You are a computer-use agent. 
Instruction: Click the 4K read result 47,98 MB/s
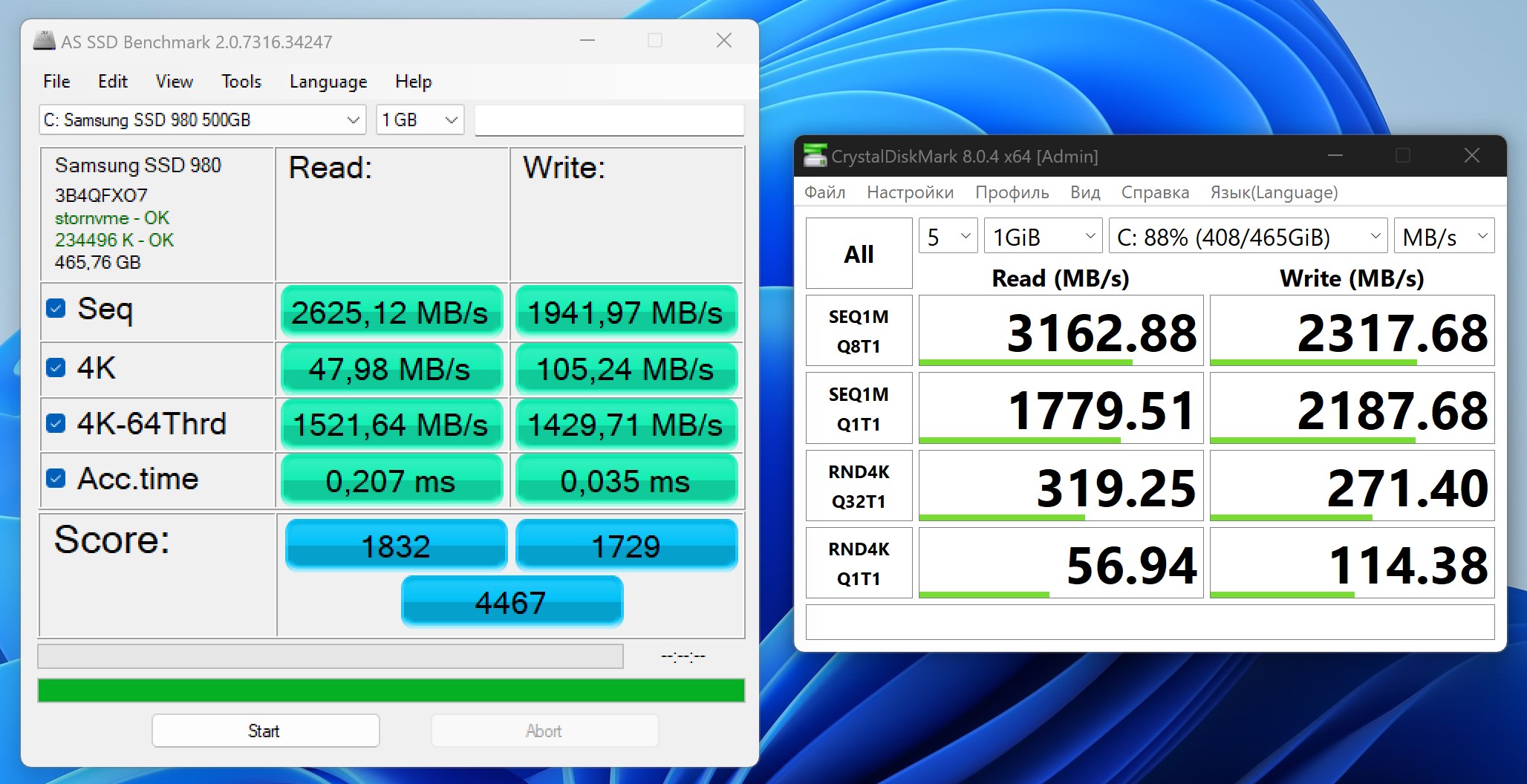[391, 369]
